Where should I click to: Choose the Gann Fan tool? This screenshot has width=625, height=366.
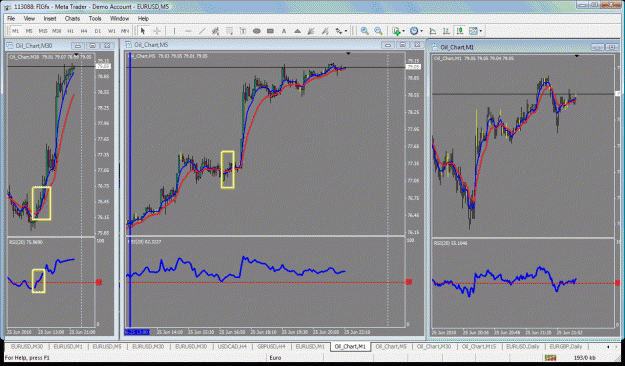pyautogui.click(x=311, y=31)
